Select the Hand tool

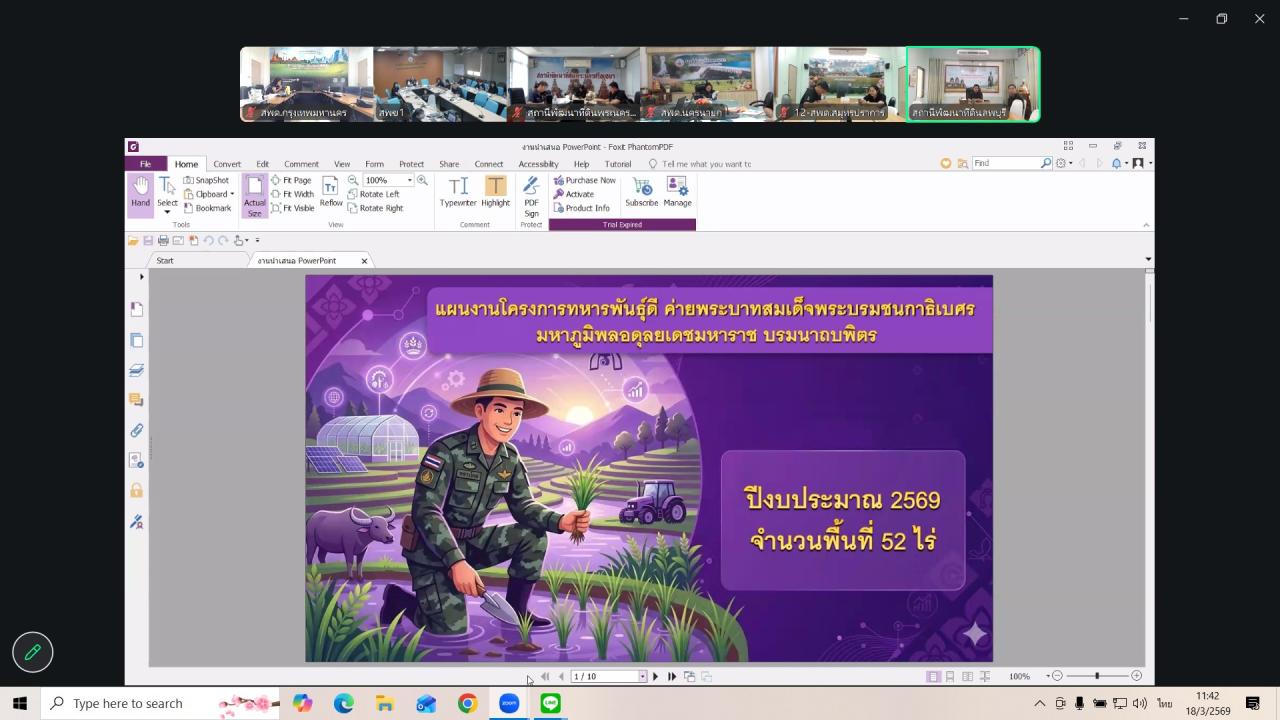[140, 190]
